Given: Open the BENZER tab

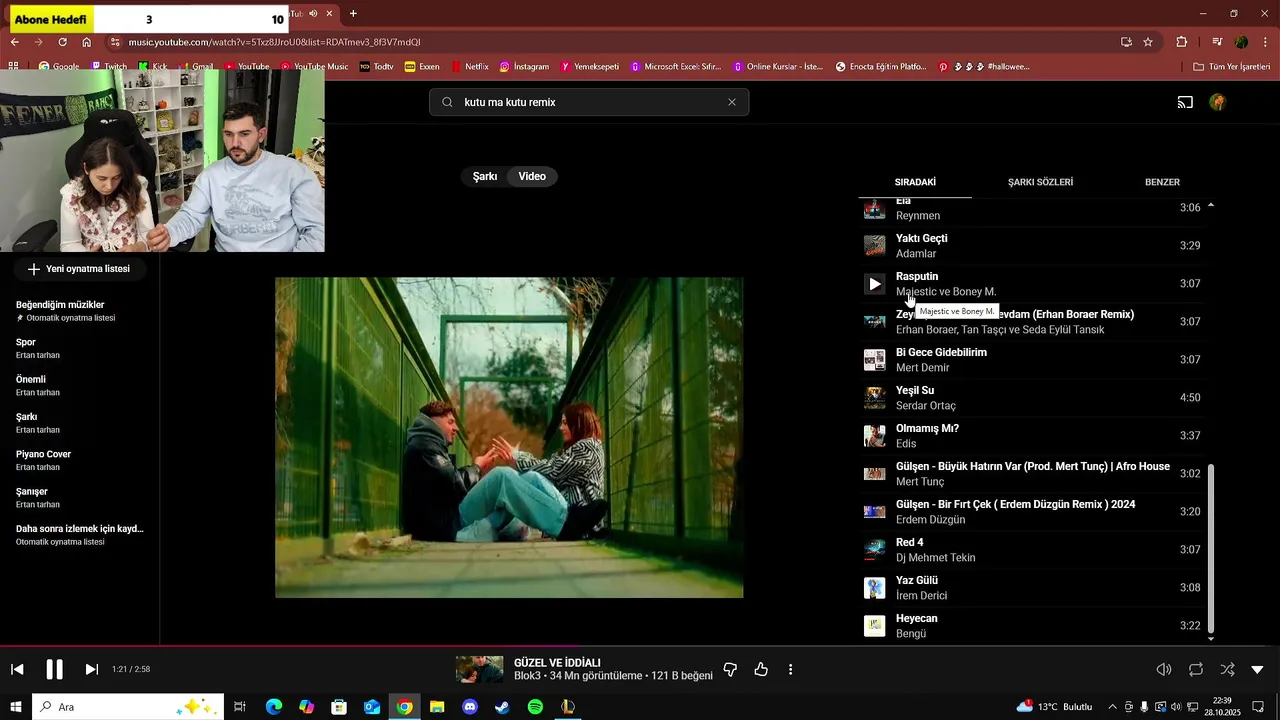Looking at the screenshot, I should click(x=1162, y=182).
